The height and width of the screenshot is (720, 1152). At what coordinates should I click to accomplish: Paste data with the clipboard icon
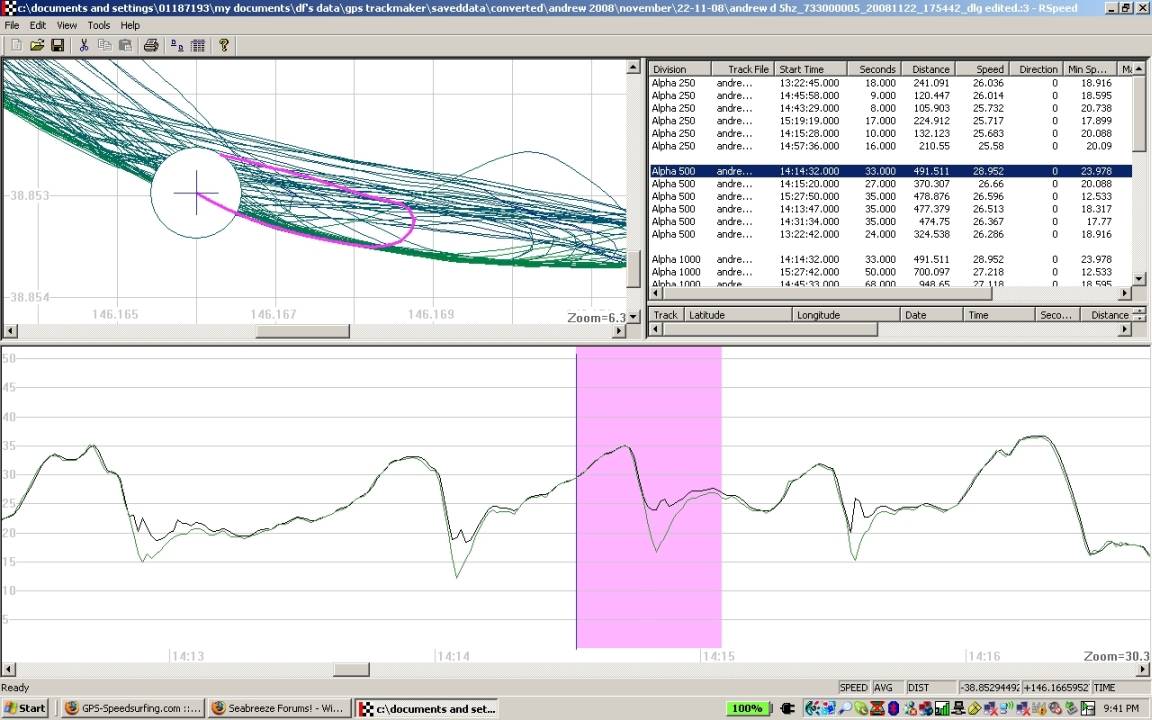click(126, 45)
